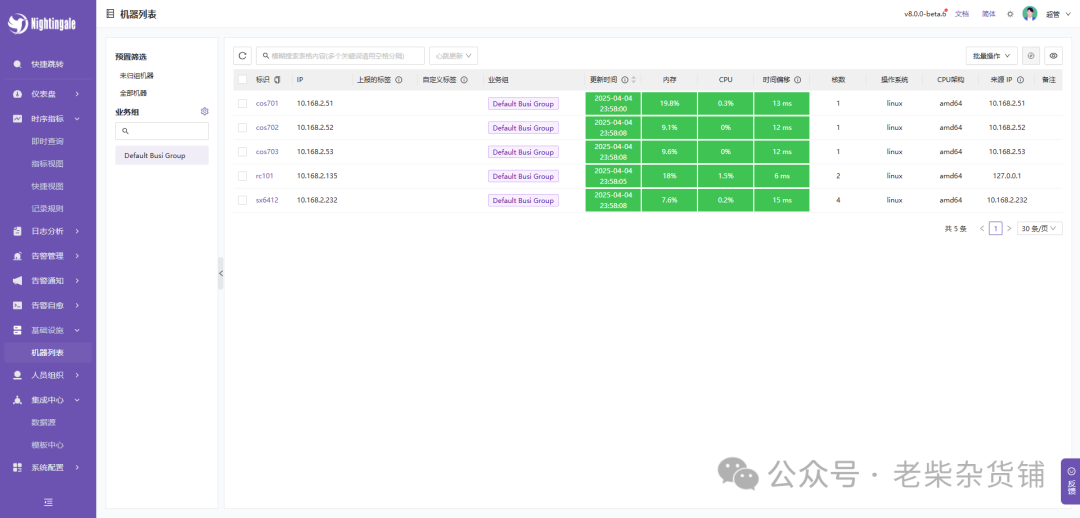Toggle the theme sun icon in header
The image size is (1080, 518).
pyautogui.click(x=1010, y=14)
